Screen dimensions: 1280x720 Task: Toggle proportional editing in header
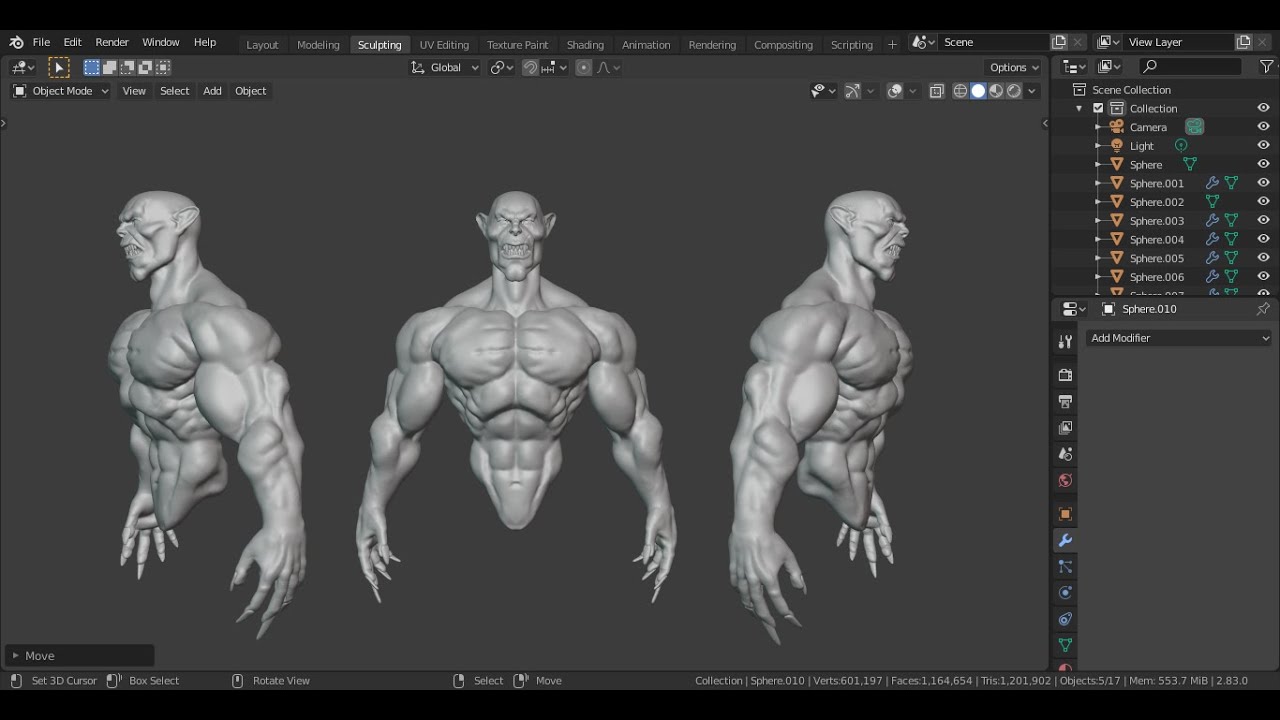[584, 67]
